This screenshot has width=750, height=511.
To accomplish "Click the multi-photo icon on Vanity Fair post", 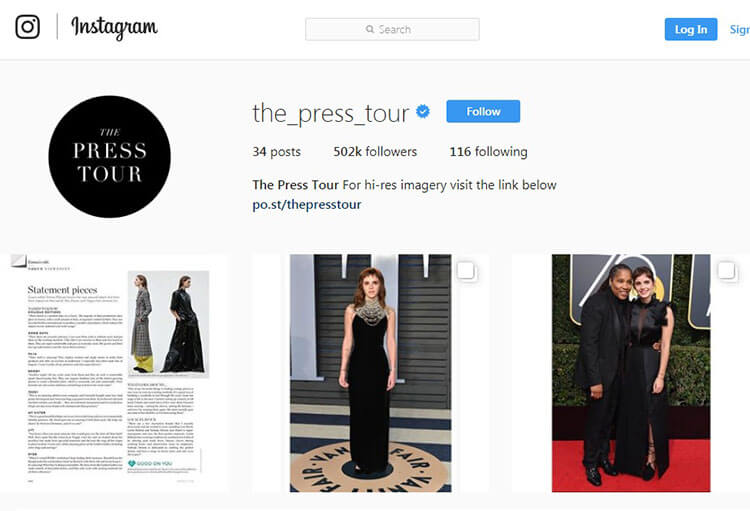I will coord(465,271).
